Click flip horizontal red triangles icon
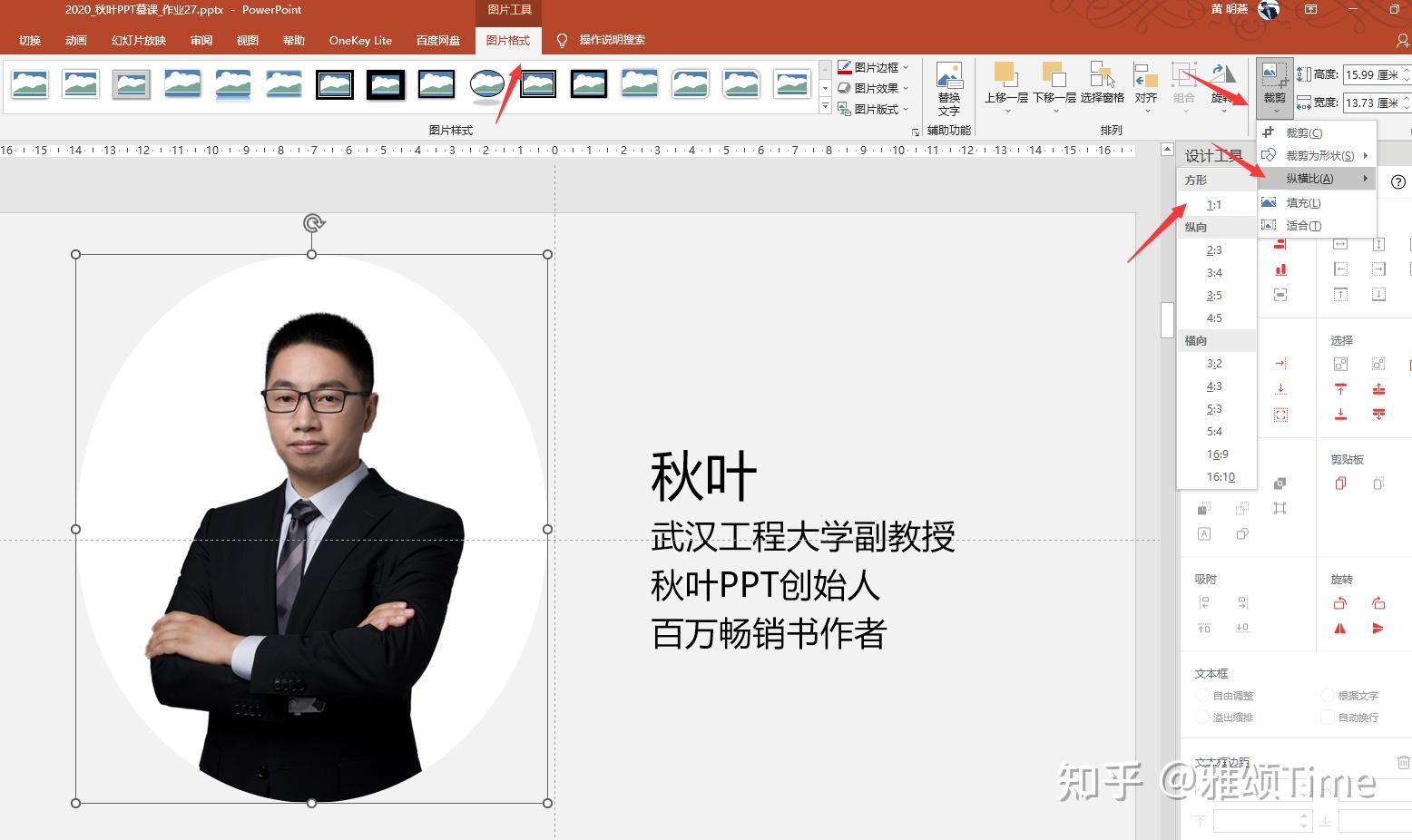Image resolution: width=1412 pixels, height=840 pixels. 1340,629
